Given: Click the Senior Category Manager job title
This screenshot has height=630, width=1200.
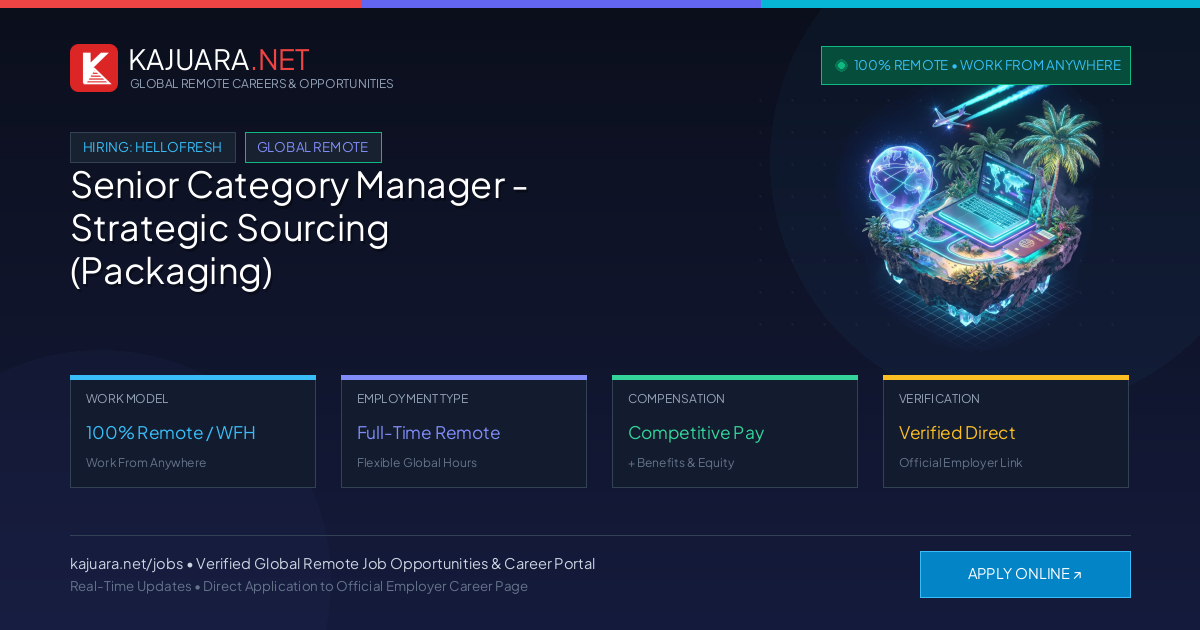Looking at the screenshot, I should tap(299, 228).
